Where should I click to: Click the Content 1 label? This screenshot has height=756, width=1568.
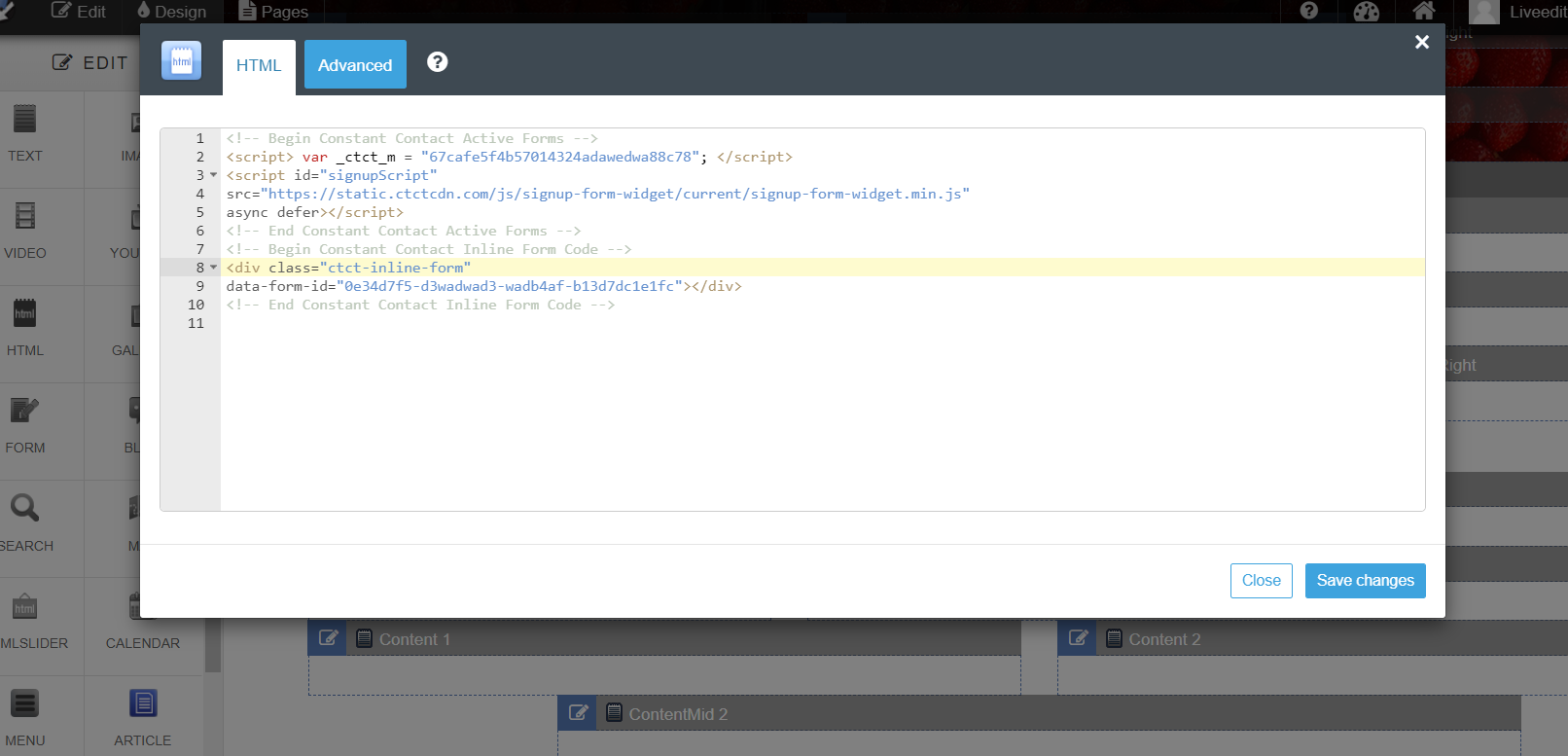coord(414,639)
